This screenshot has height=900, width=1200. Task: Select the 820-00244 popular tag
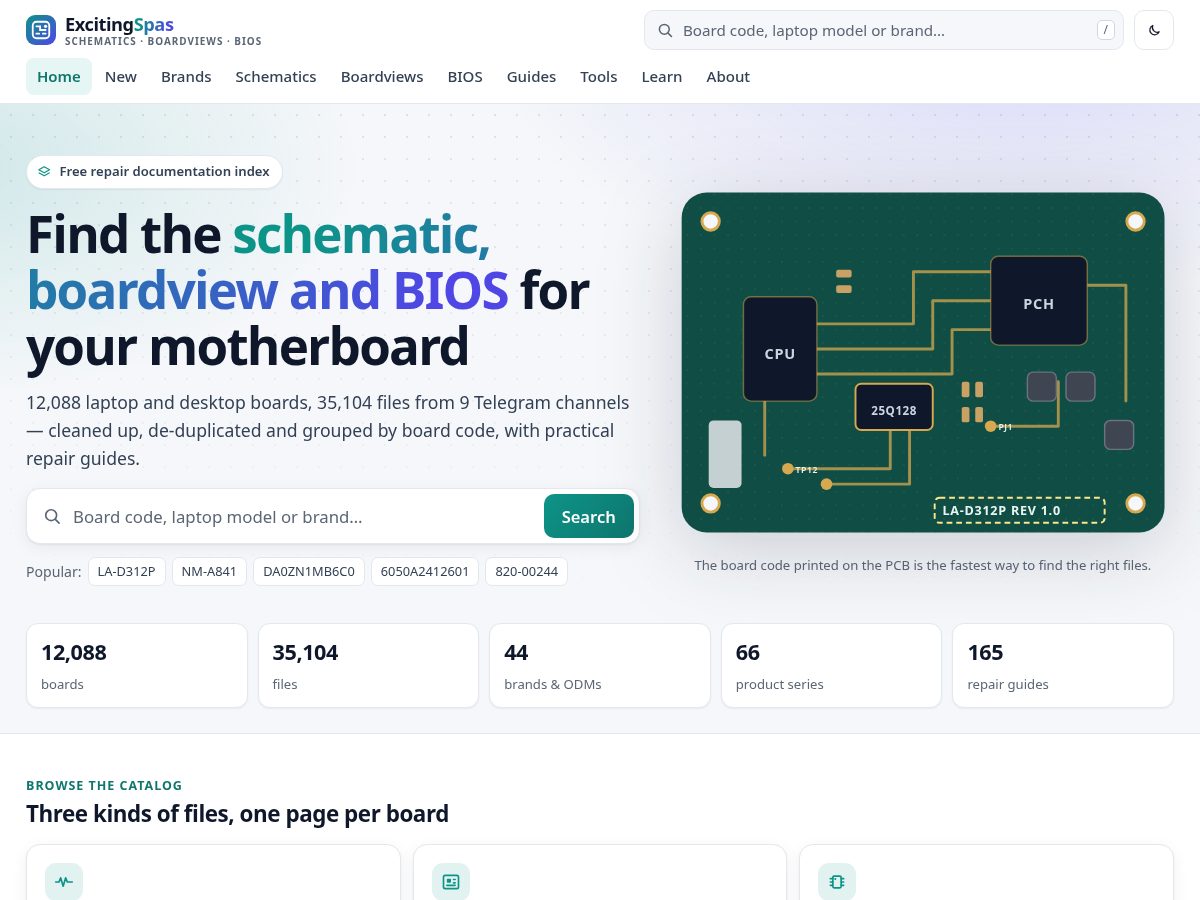[x=527, y=572]
